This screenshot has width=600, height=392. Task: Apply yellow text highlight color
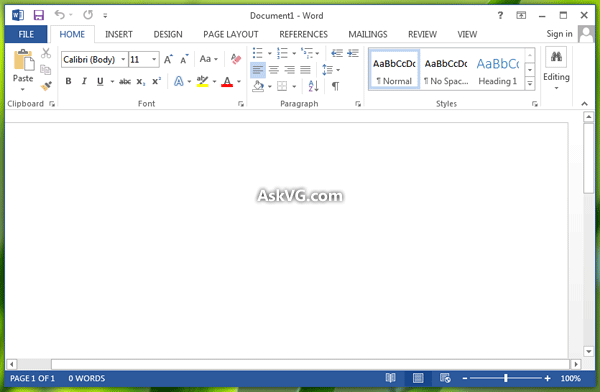[x=202, y=82]
